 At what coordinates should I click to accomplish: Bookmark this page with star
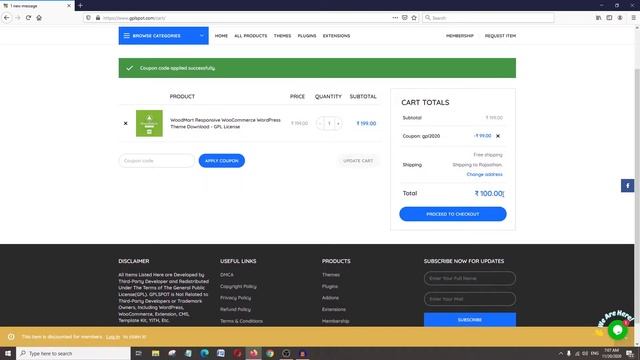[x=414, y=18]
